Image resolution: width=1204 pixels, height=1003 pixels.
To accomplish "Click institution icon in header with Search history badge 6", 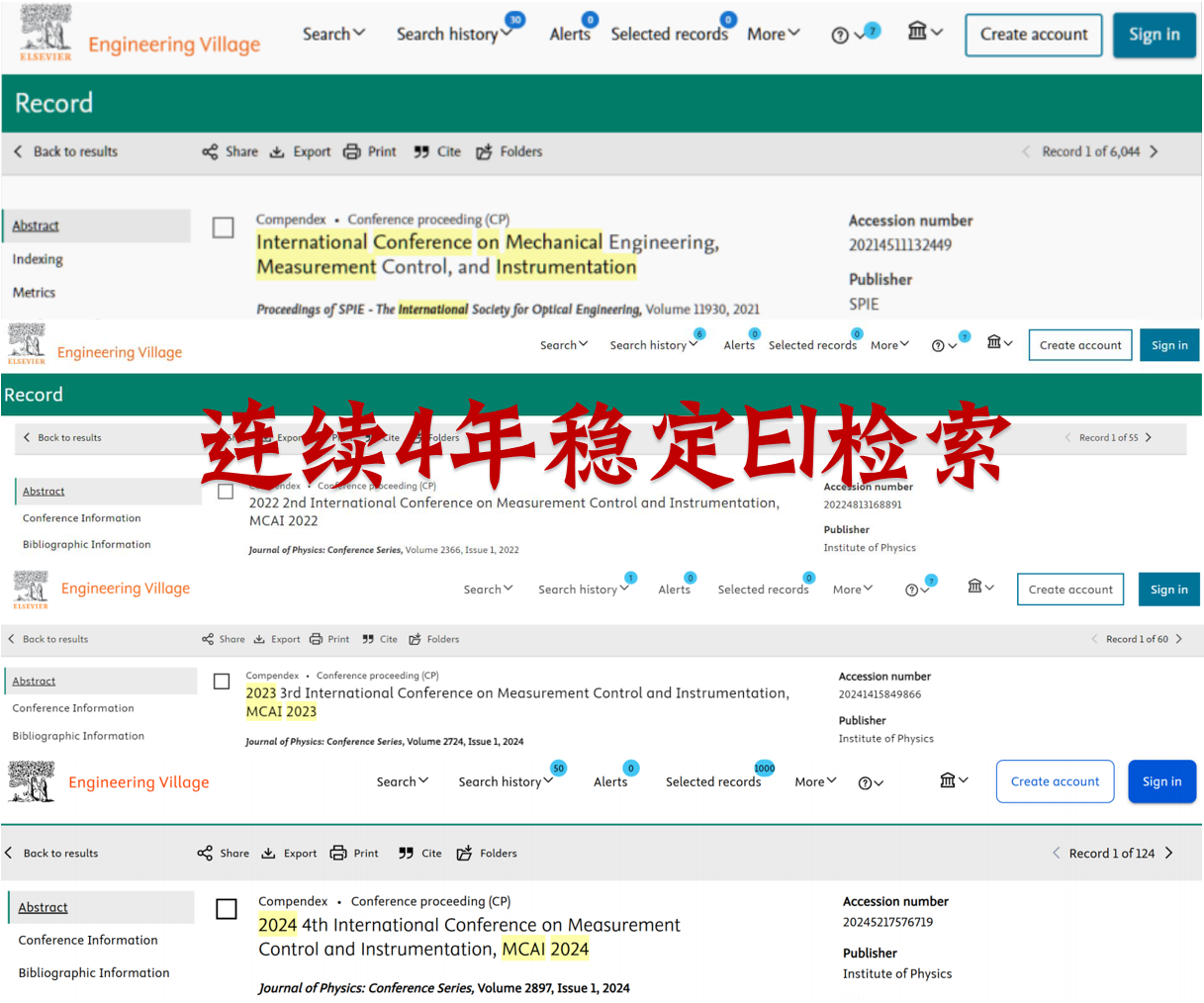I will [x=994, y=342].
